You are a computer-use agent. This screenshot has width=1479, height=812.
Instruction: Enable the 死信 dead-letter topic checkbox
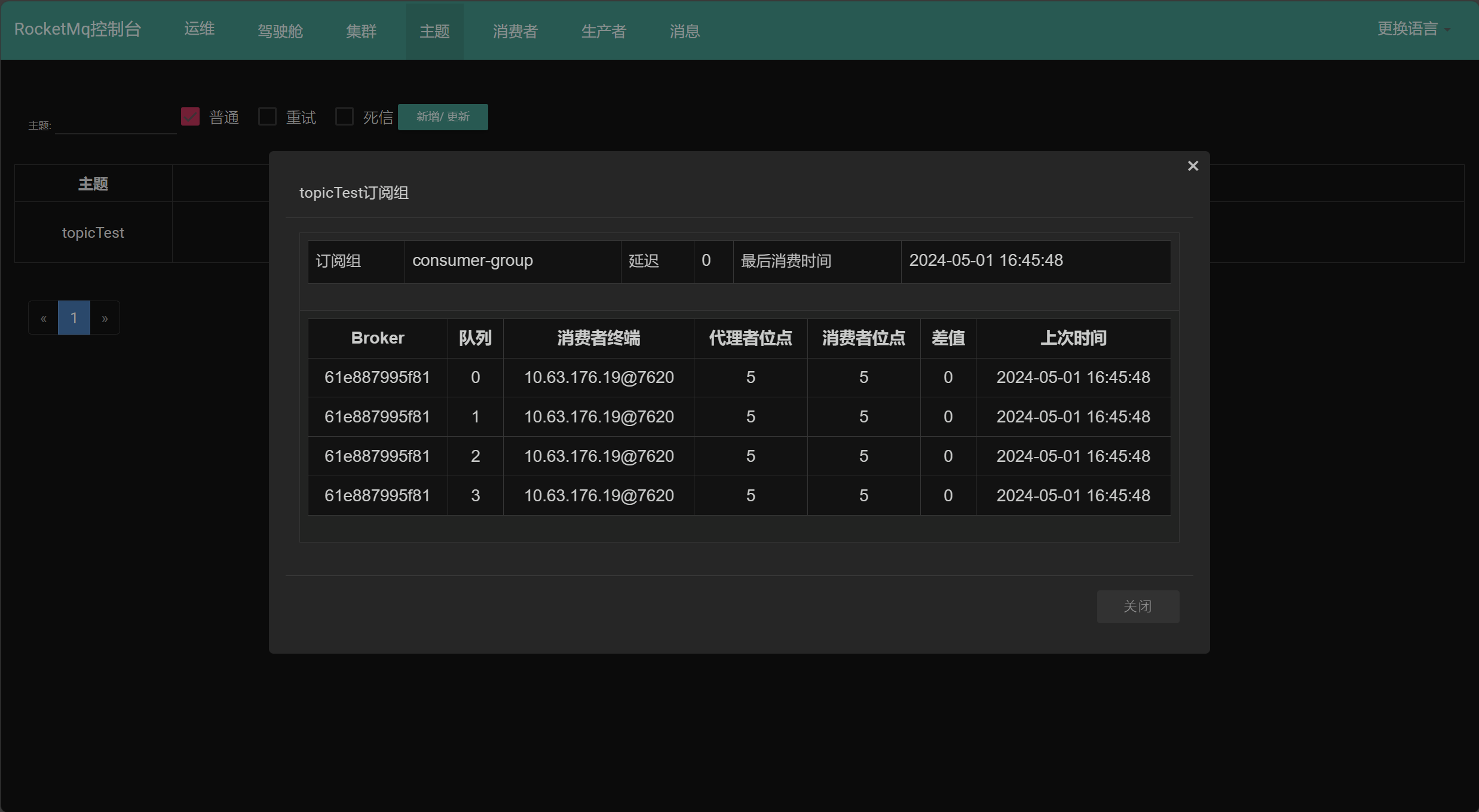[344, 116]
